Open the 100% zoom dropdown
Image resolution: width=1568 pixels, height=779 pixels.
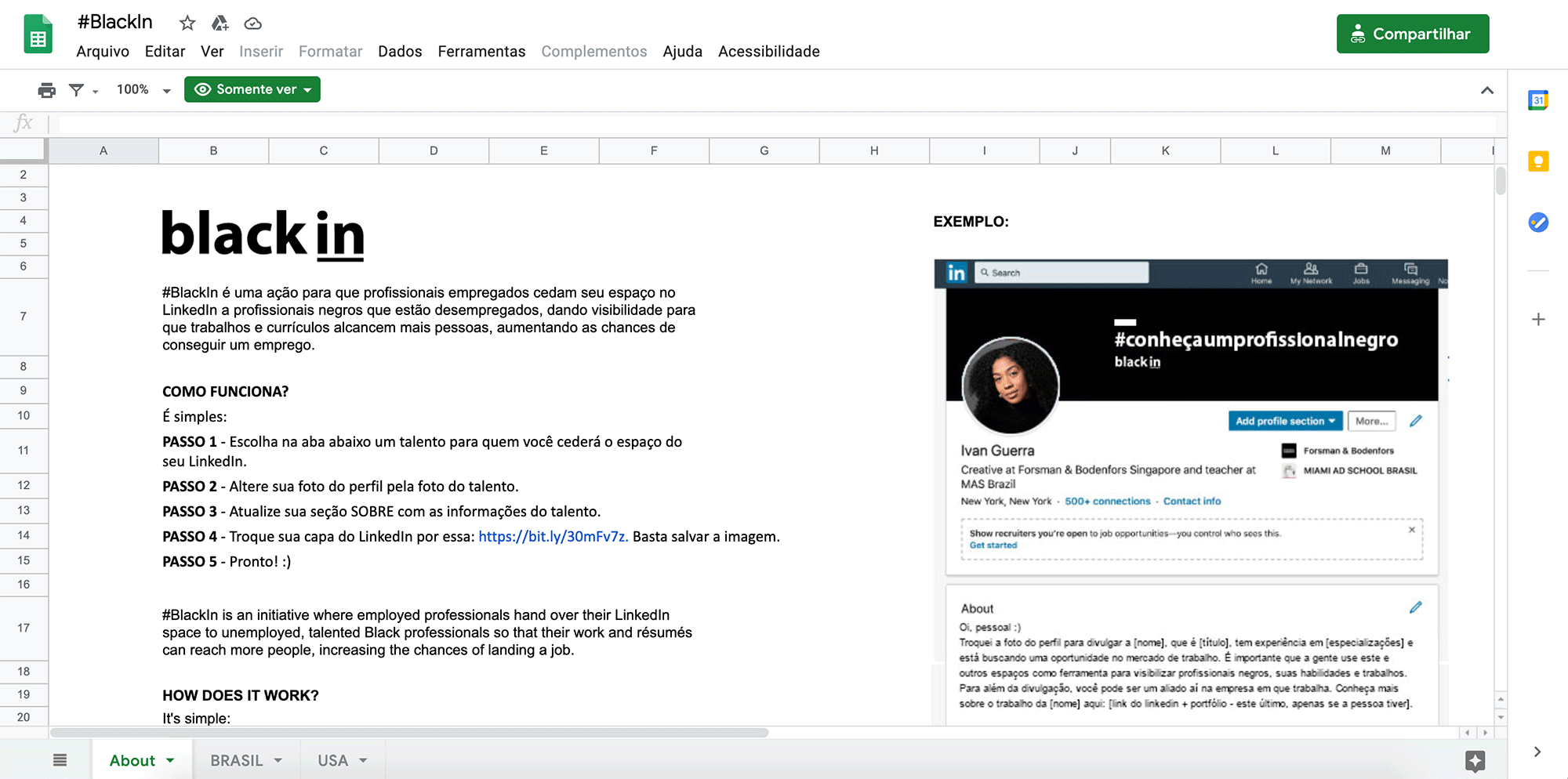[143, 90]
